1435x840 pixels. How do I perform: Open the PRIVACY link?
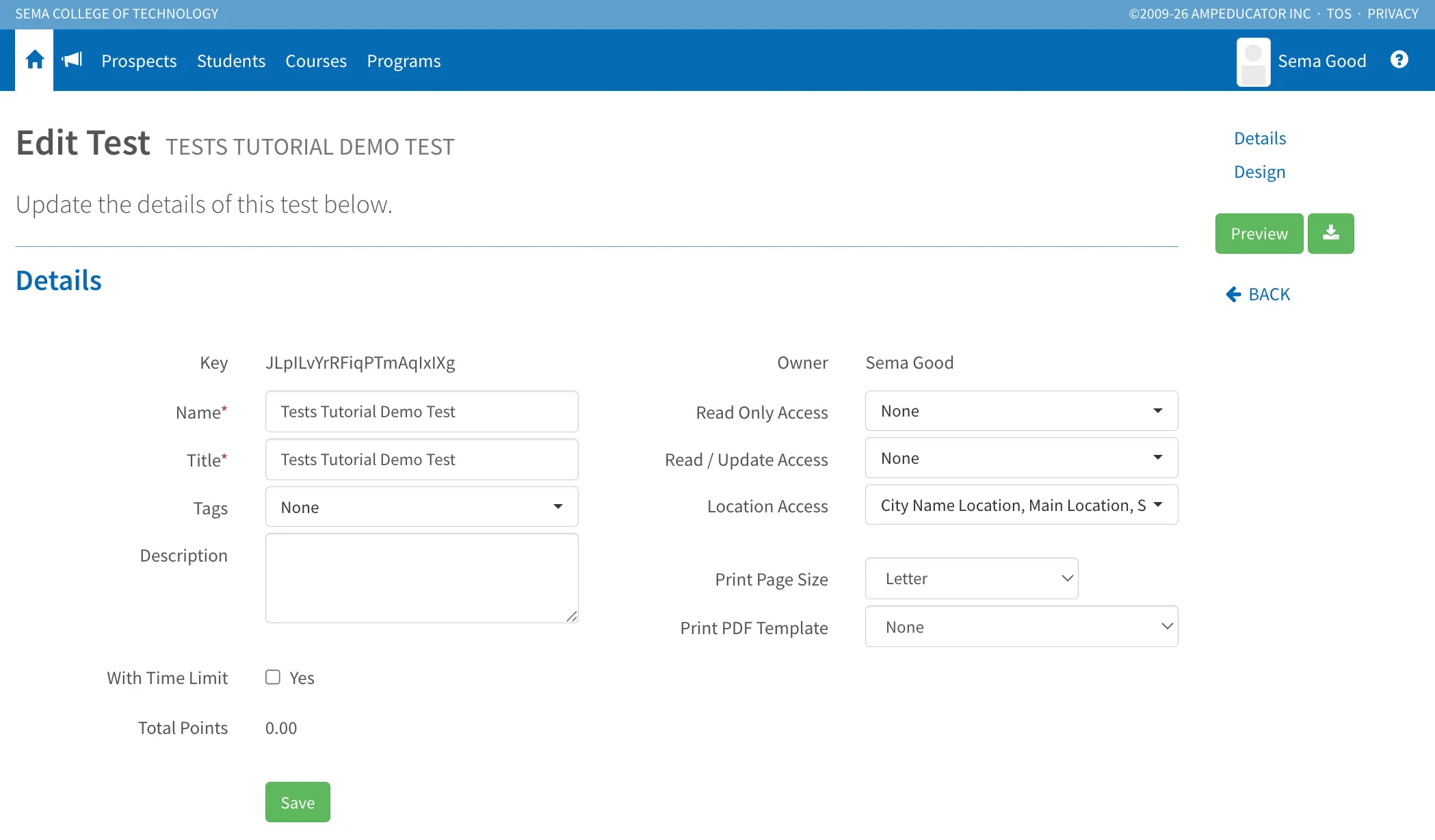[1393, 14]
